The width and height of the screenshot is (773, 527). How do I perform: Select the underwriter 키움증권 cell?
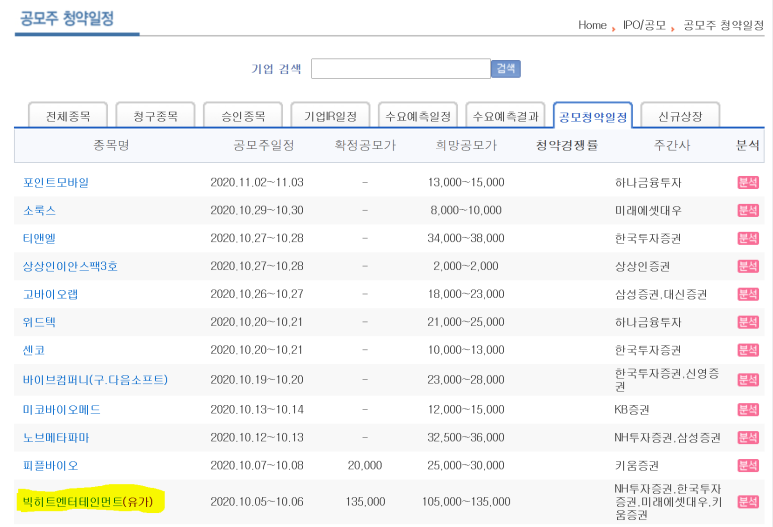pyautogui.click(x=636, y=465)
